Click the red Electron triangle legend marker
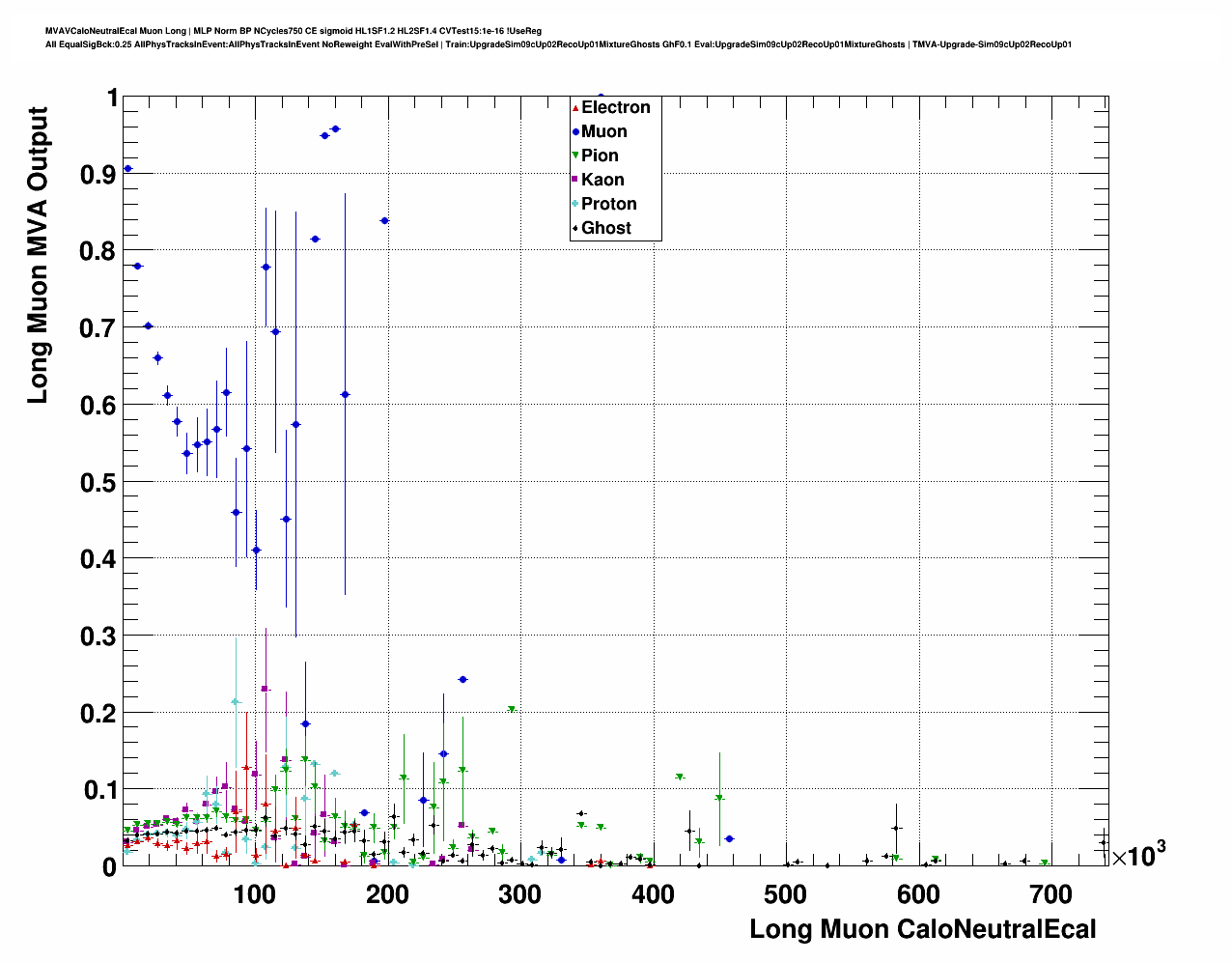The image size is (1232, 962). click(x=575, y=107)
